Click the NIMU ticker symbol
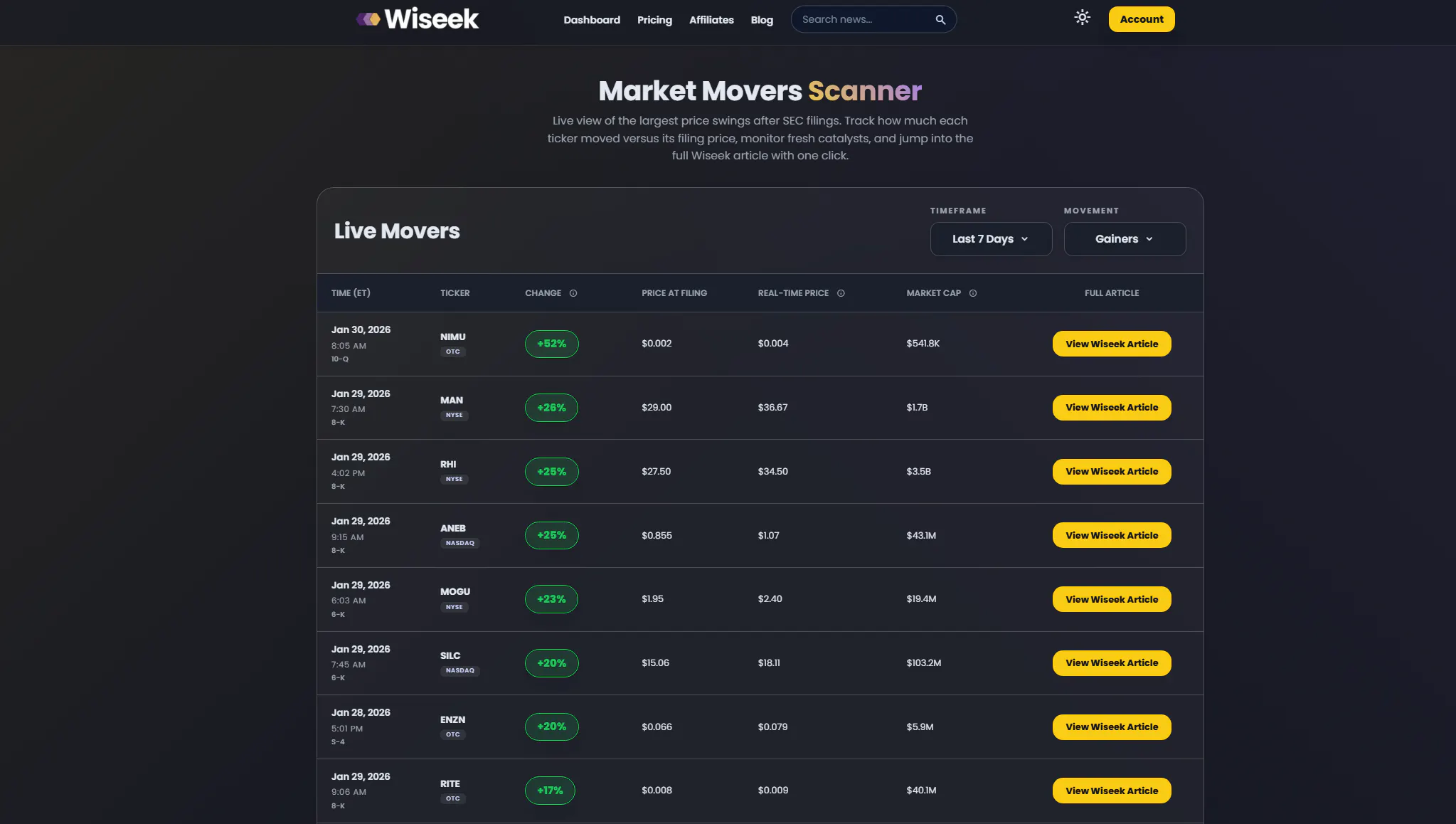The width and height of the screenshot is (1456, 824). (452, 337)
